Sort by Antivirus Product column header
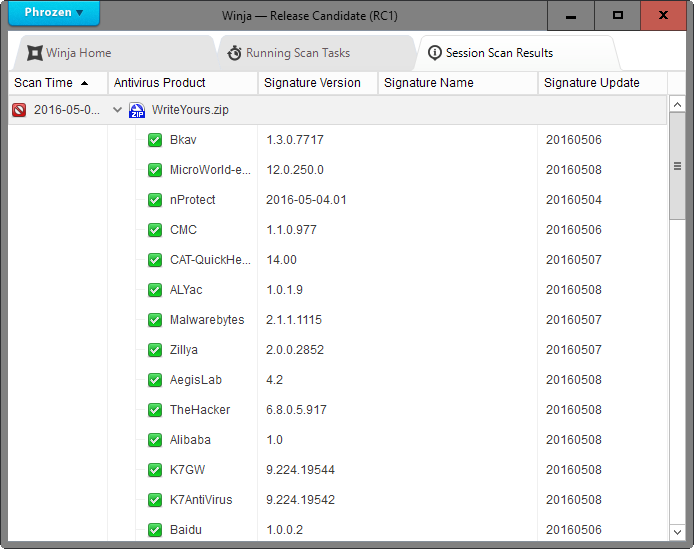 (183, 83)
